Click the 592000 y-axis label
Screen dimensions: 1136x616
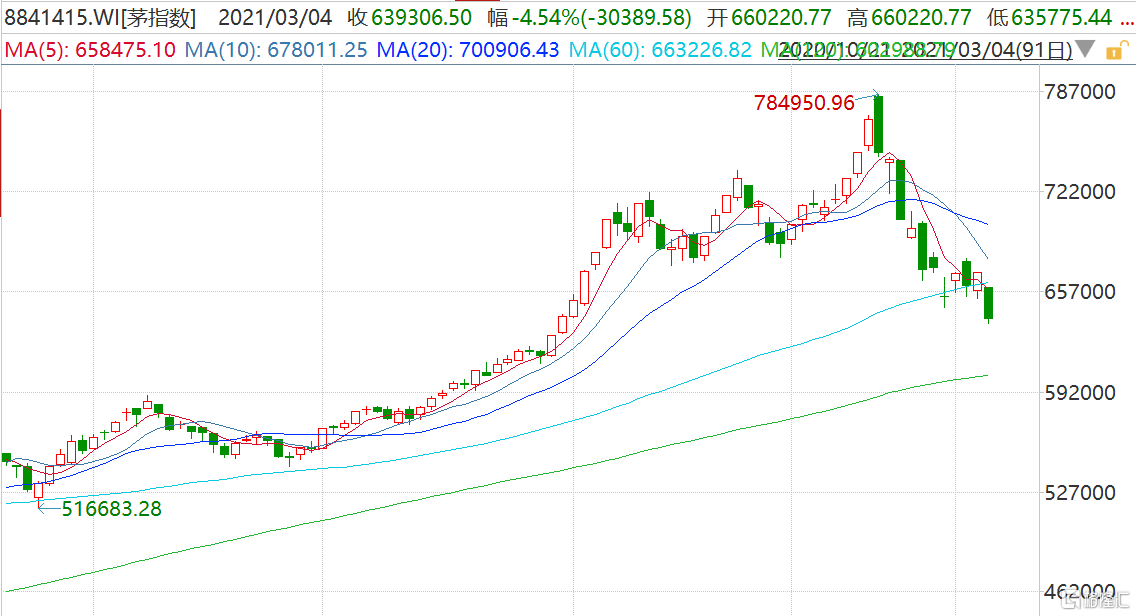(1079, 392)
